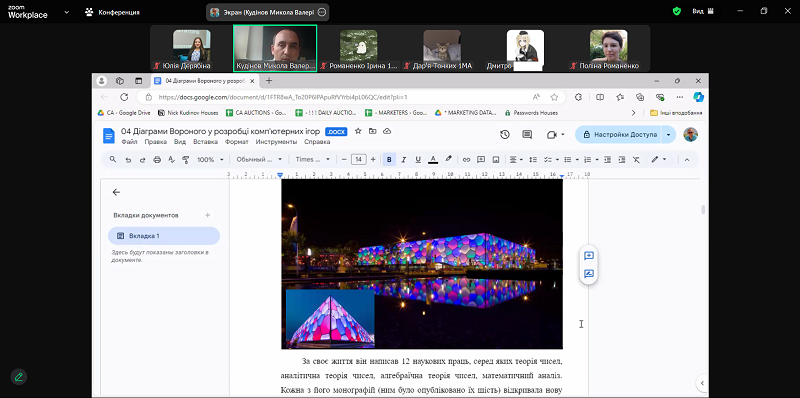This screenshot has width=800, height=398.
Task: Undo the last edit in Docs
Action: tap(128, 160)
